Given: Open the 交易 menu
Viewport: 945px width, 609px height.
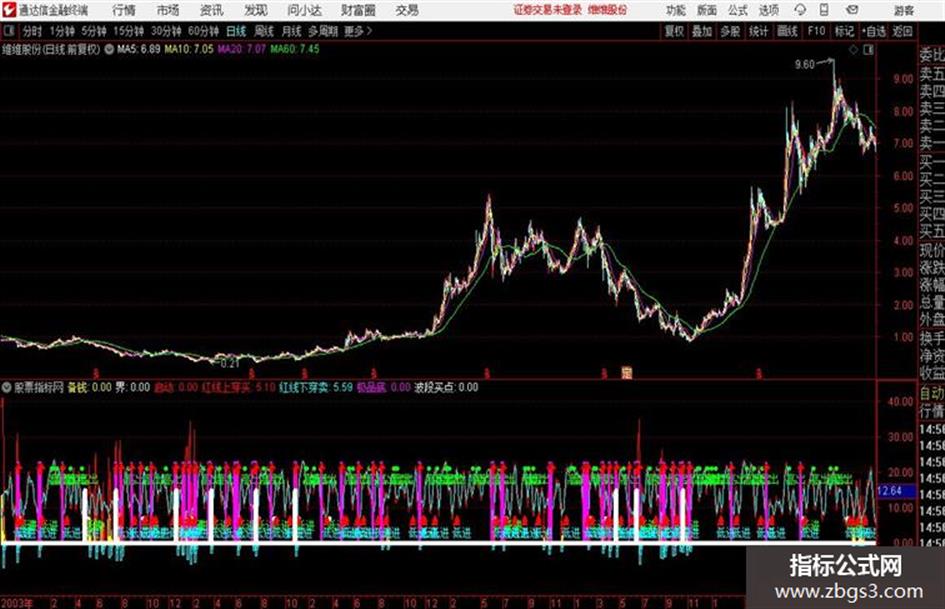Looking at the screenshot, I should coord(407,10).
